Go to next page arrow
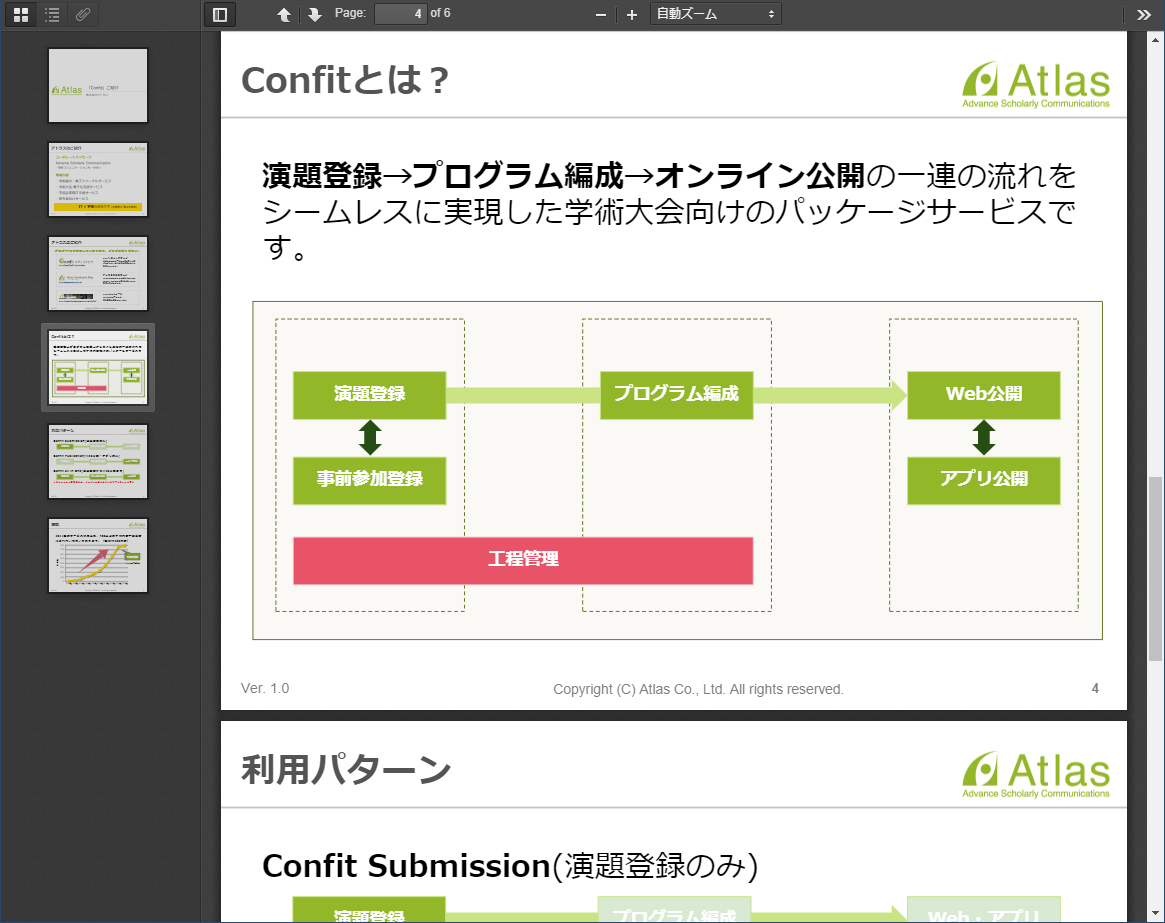The height and width of the screenshot is (923, 1165). (314, 14)
